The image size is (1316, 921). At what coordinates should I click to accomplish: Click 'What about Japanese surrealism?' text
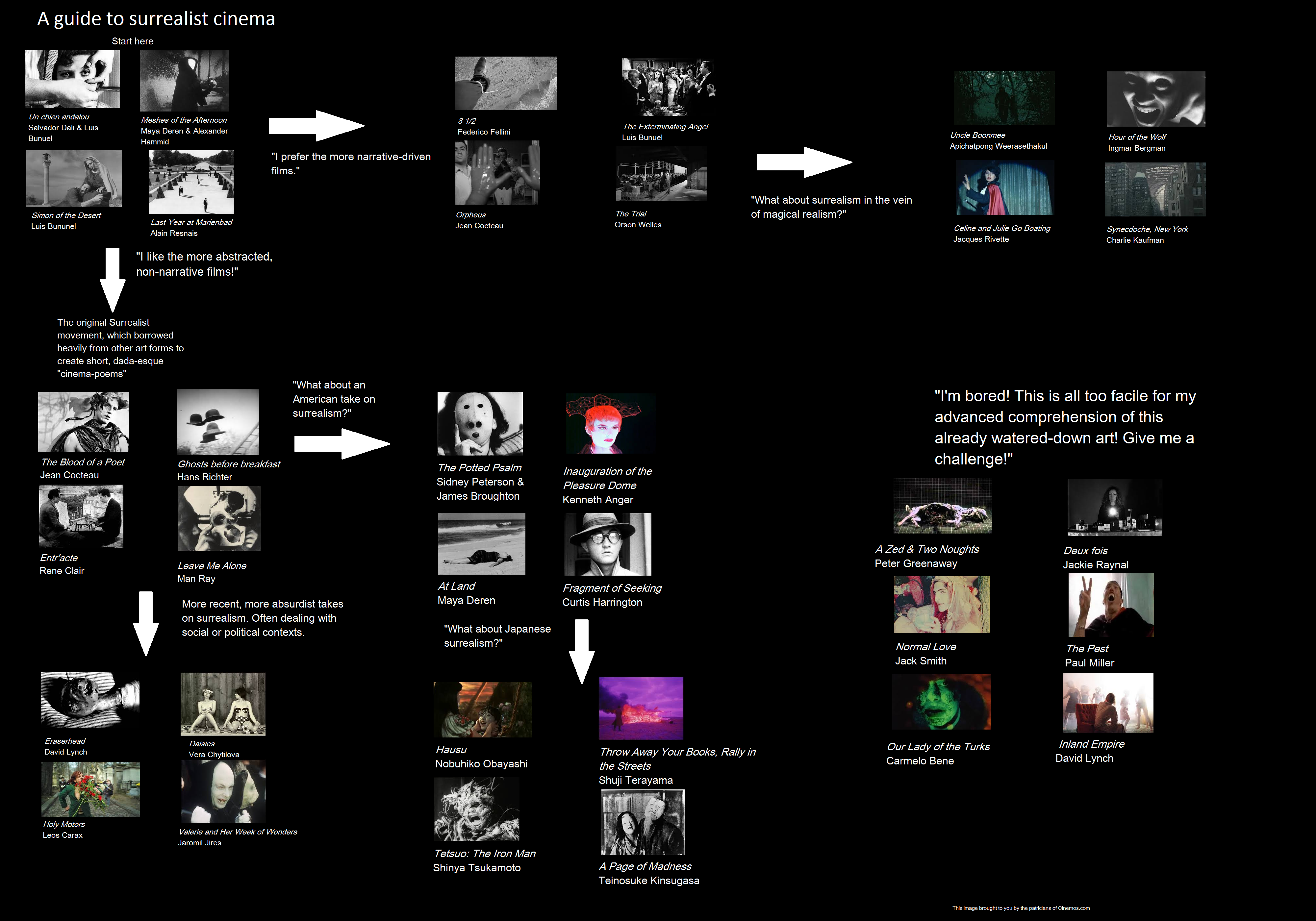[497, 635]
